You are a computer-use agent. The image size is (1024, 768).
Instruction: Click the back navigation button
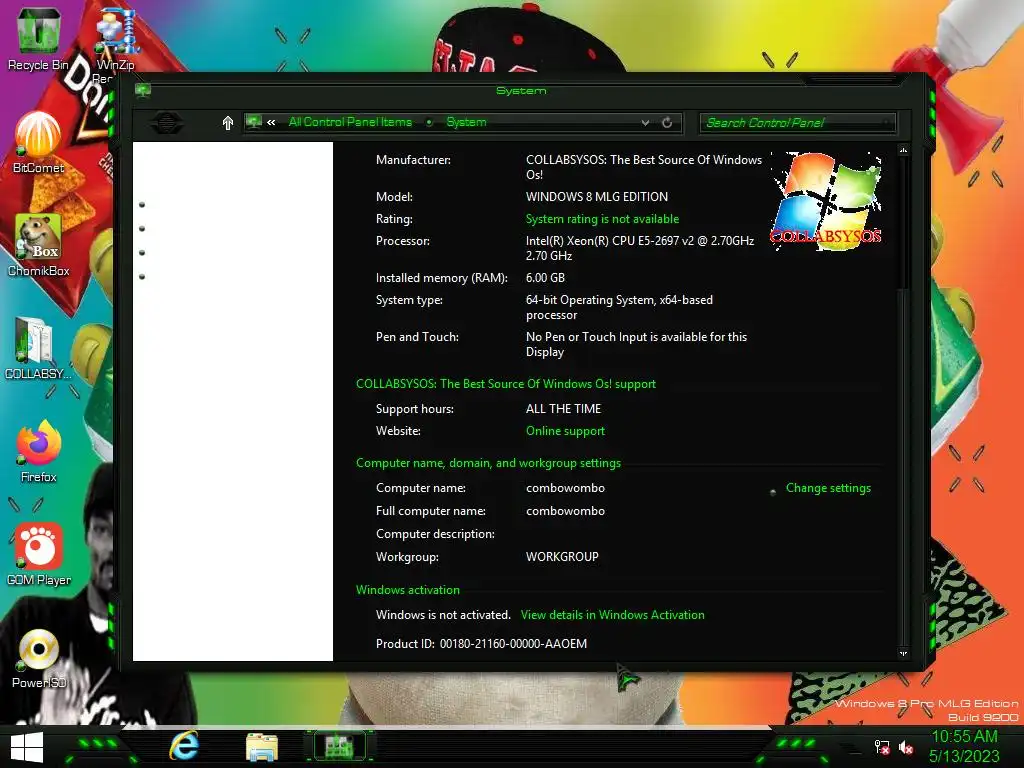click(x=167, y=123)
